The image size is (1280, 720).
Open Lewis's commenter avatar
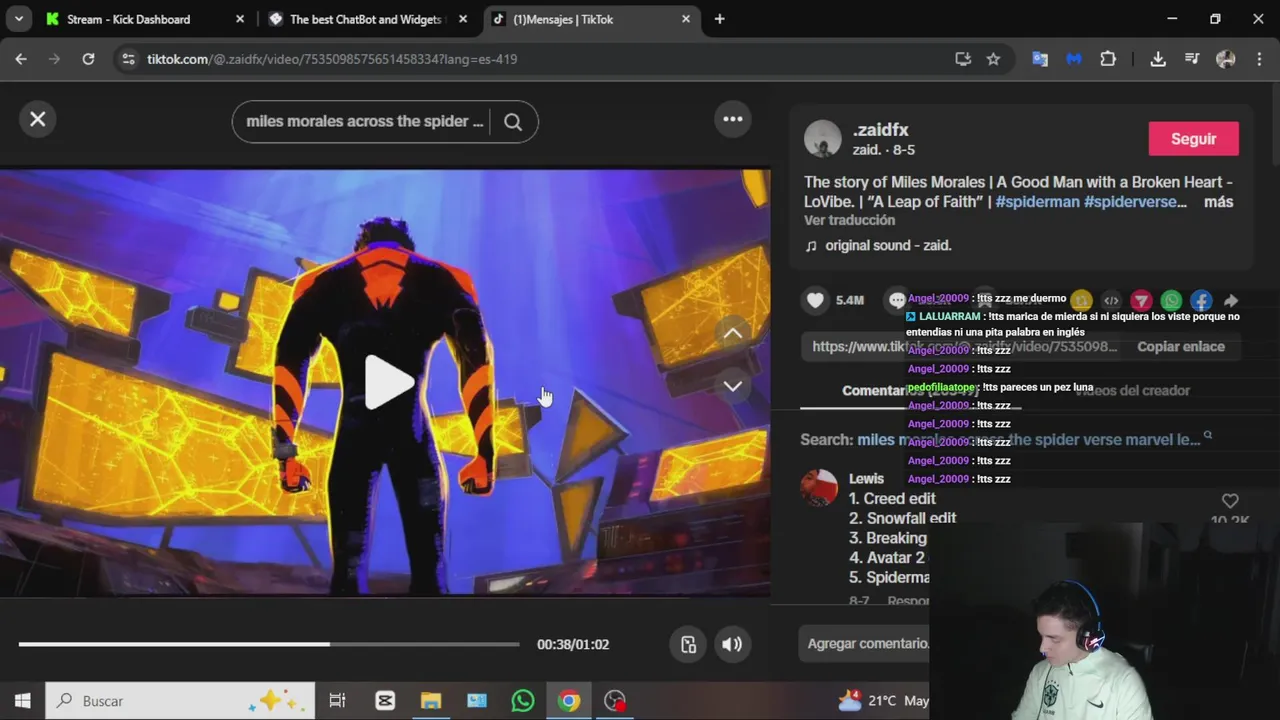pos(819,488)
